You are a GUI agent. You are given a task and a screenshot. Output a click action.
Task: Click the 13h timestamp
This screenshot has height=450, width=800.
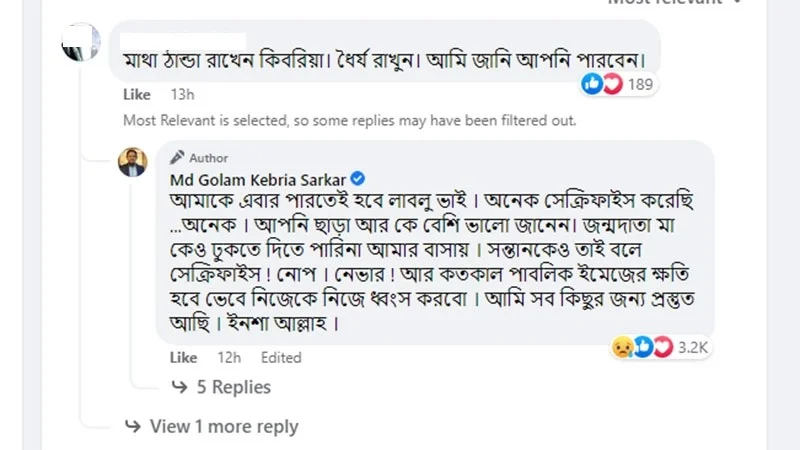tap(182, 95)
